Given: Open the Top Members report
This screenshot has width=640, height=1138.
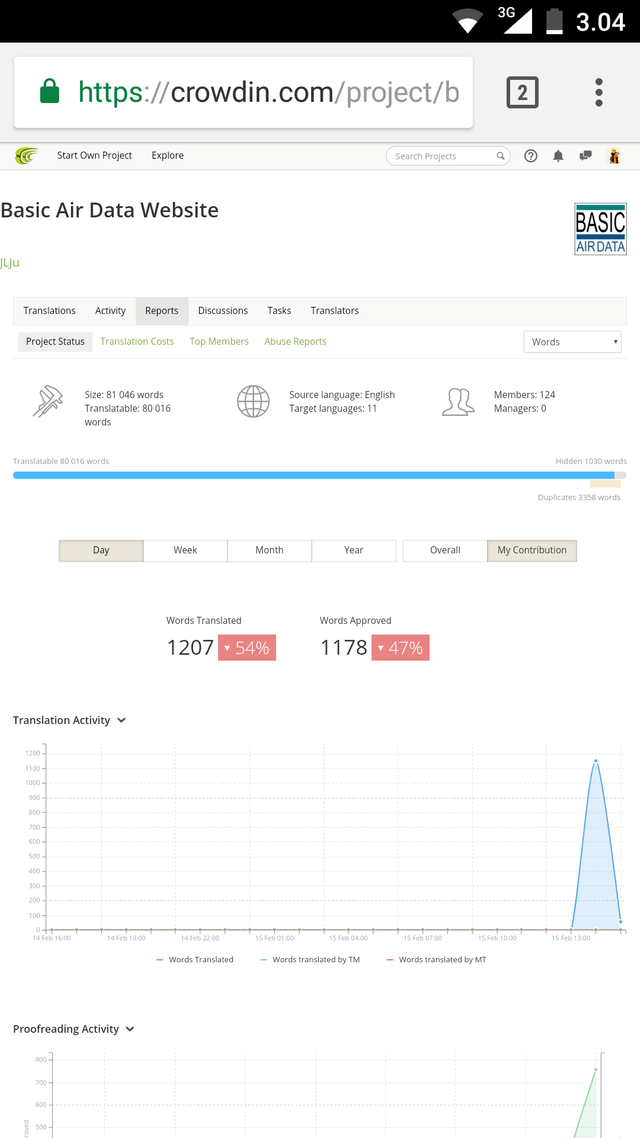Looking at the screenshot, I should (219, 342).
